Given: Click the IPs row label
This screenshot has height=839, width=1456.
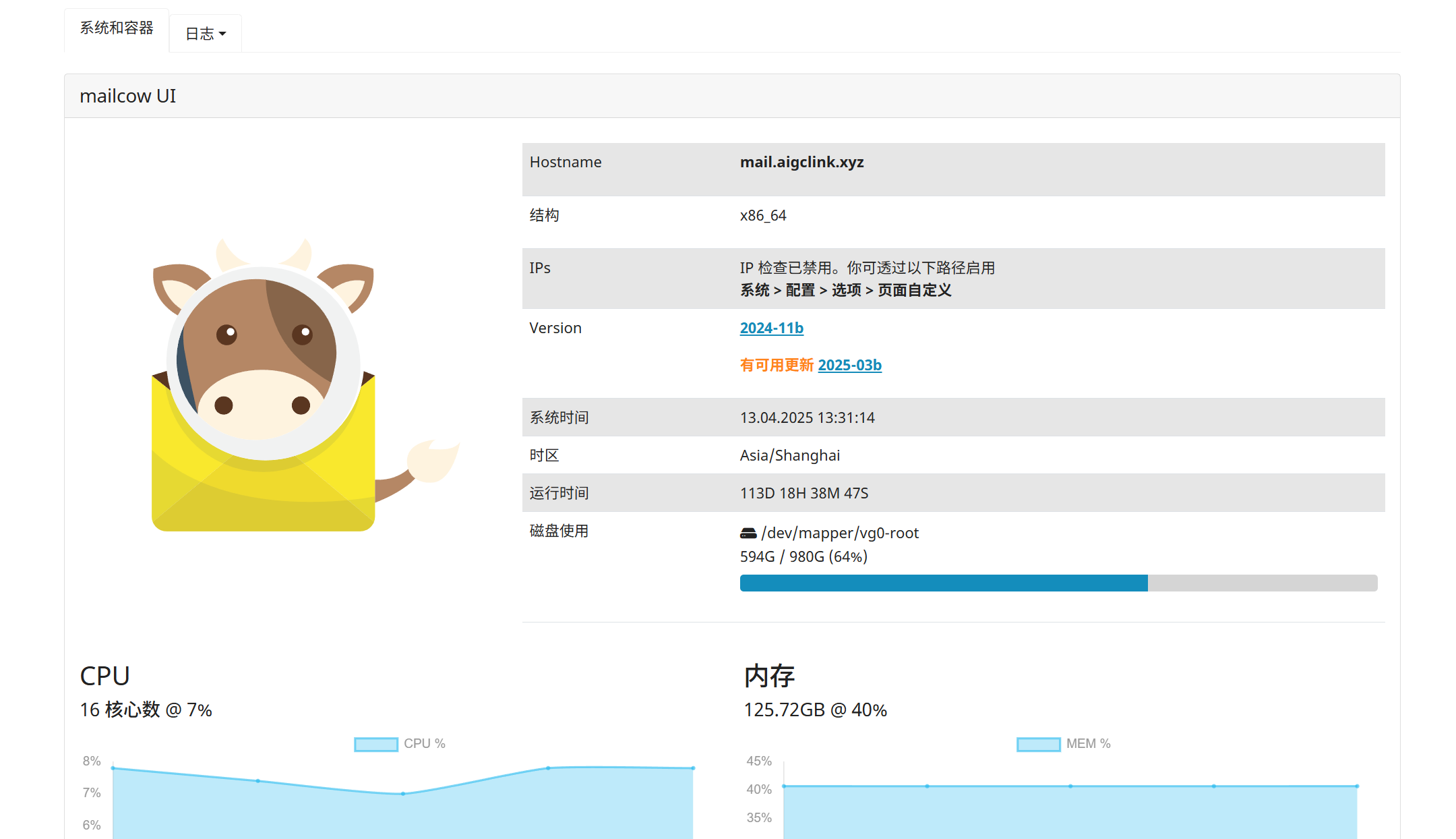Looking at the screenshot, I should (x=539, y=268).
